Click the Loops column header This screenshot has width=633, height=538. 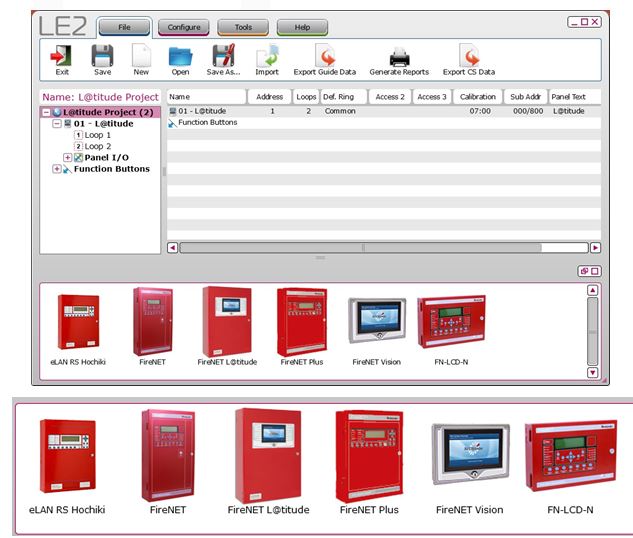pyautogui.click(x=306, y=97)
